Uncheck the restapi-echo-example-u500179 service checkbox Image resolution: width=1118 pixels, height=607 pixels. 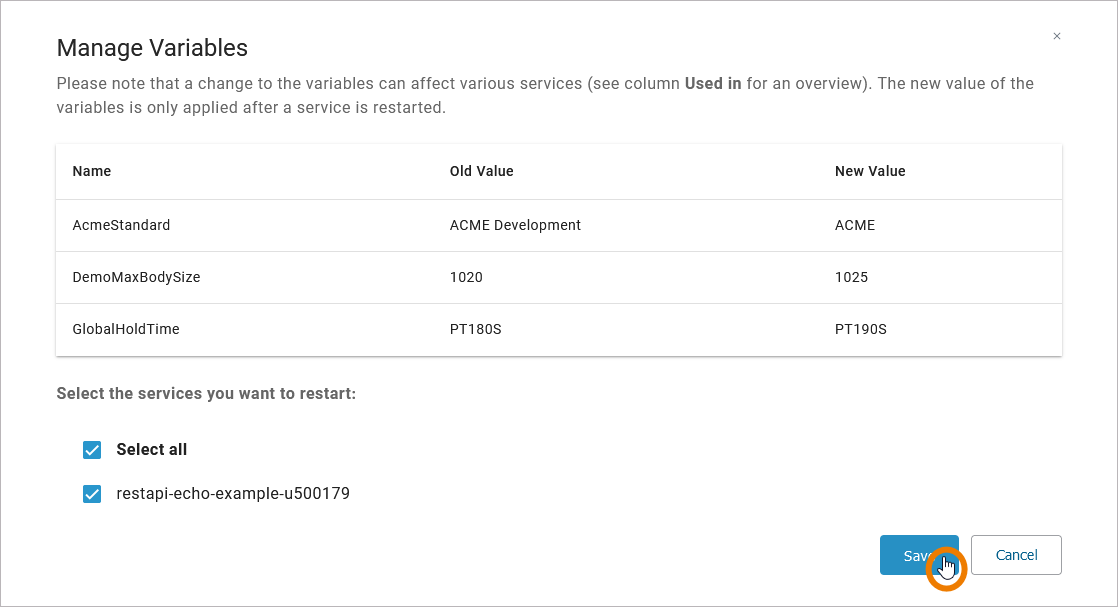point(92,494)
